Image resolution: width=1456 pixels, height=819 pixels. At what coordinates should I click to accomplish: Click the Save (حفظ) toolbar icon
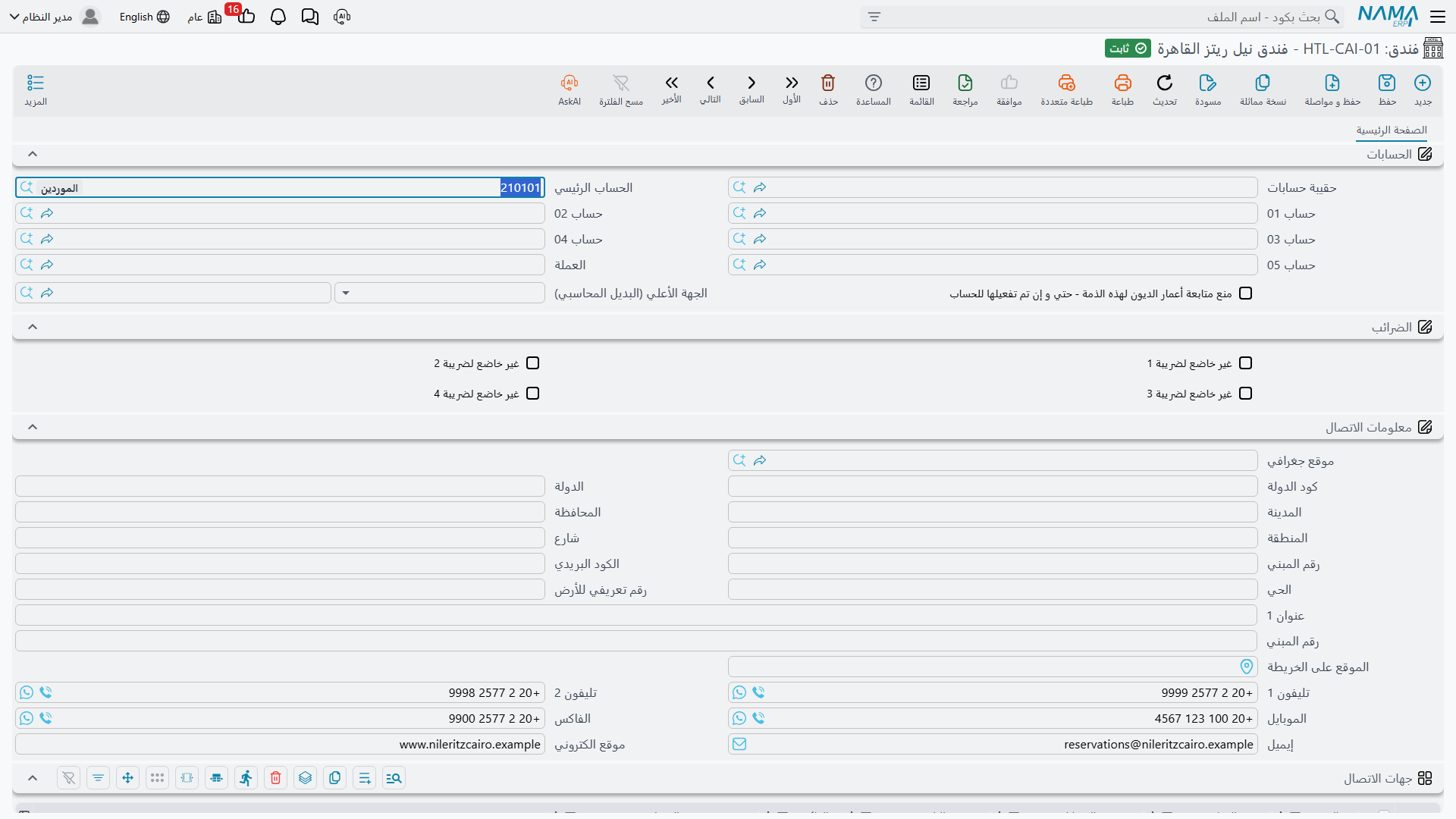(x=1387, y=83)
